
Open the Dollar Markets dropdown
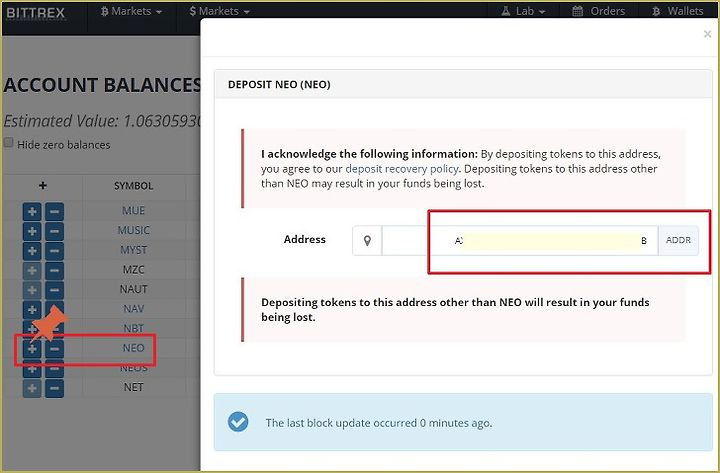[x=219, y=11]
